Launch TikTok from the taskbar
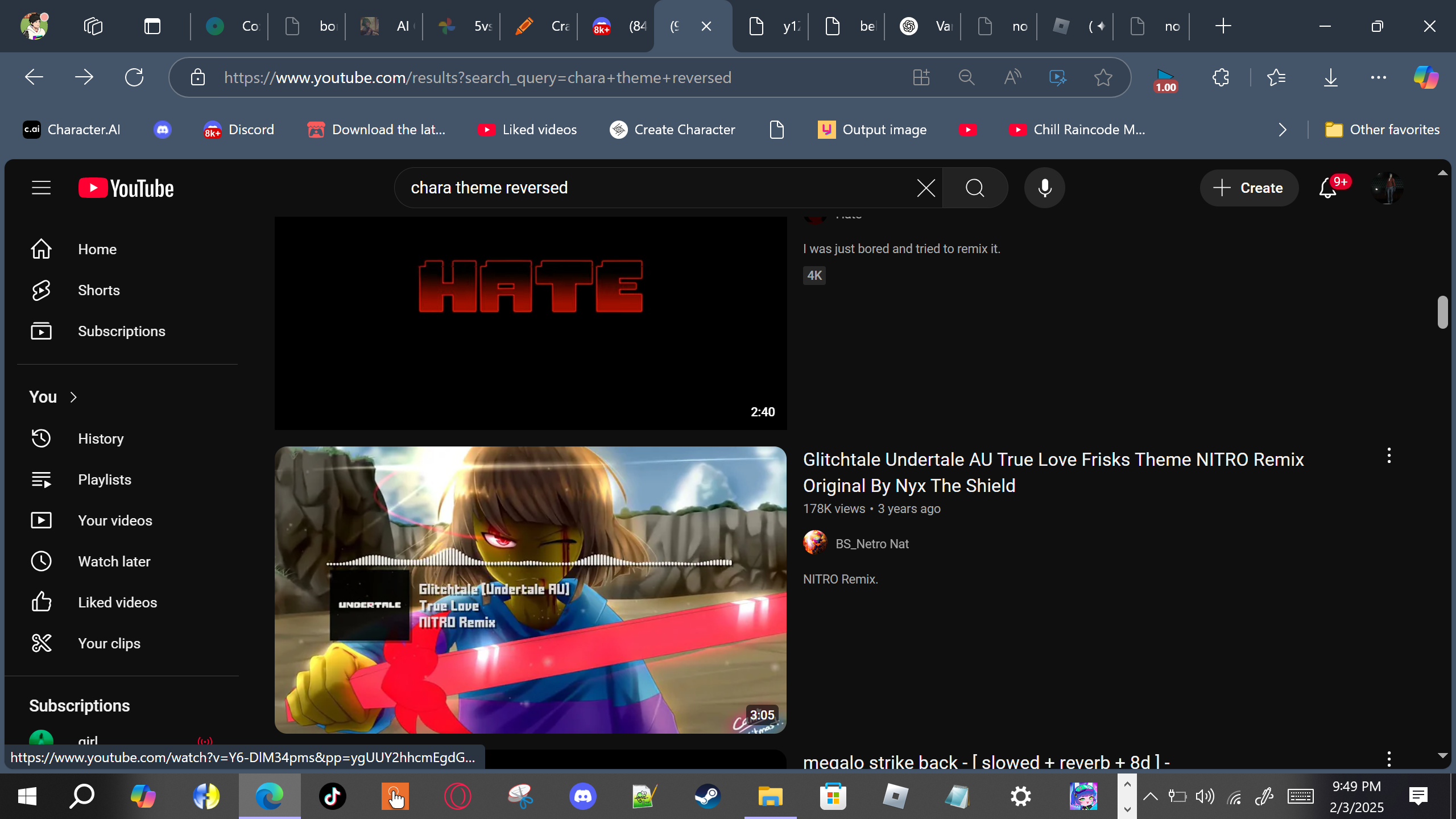Image resolution: width=1456 pixels, height=819 pixels. click(x=332, y=796)
